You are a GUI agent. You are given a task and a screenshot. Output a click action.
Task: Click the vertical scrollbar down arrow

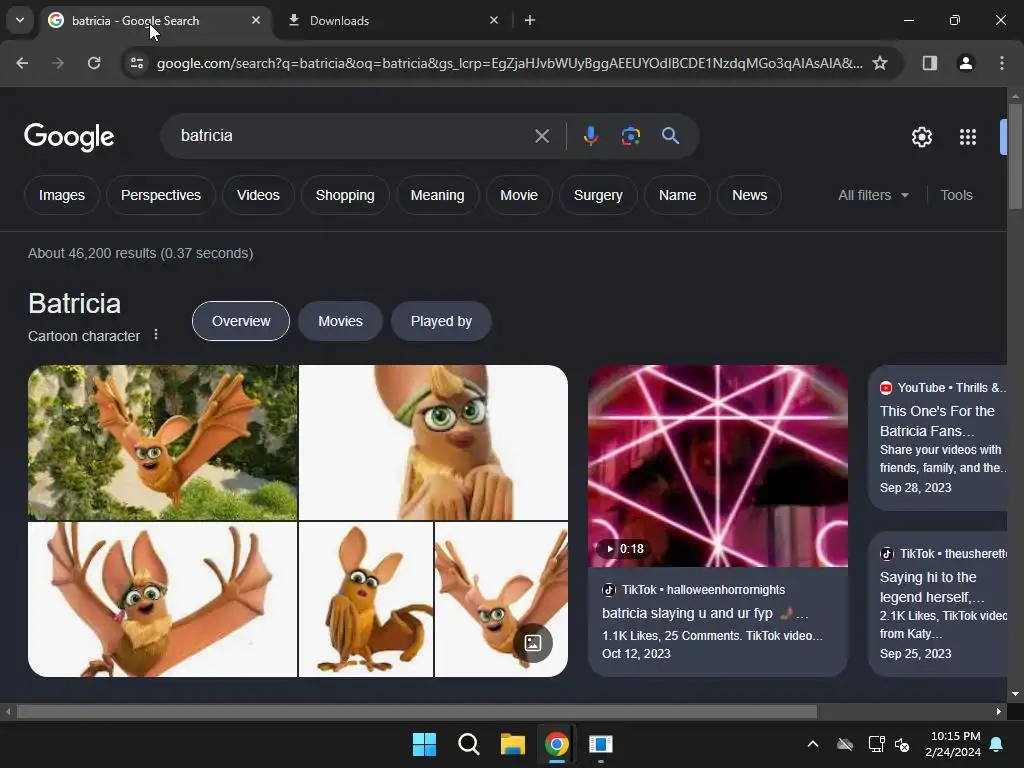1015,694
